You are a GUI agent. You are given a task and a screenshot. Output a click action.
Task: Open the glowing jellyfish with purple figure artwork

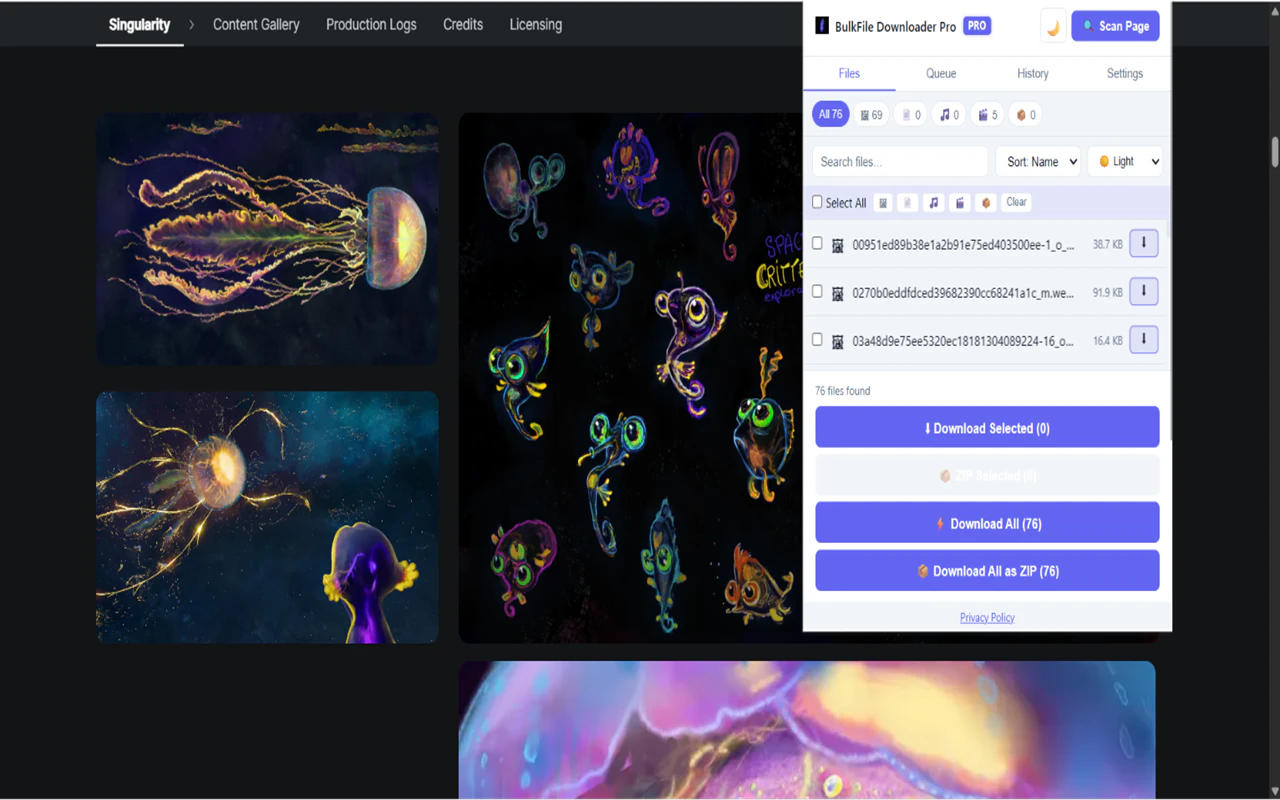(267, 517)
